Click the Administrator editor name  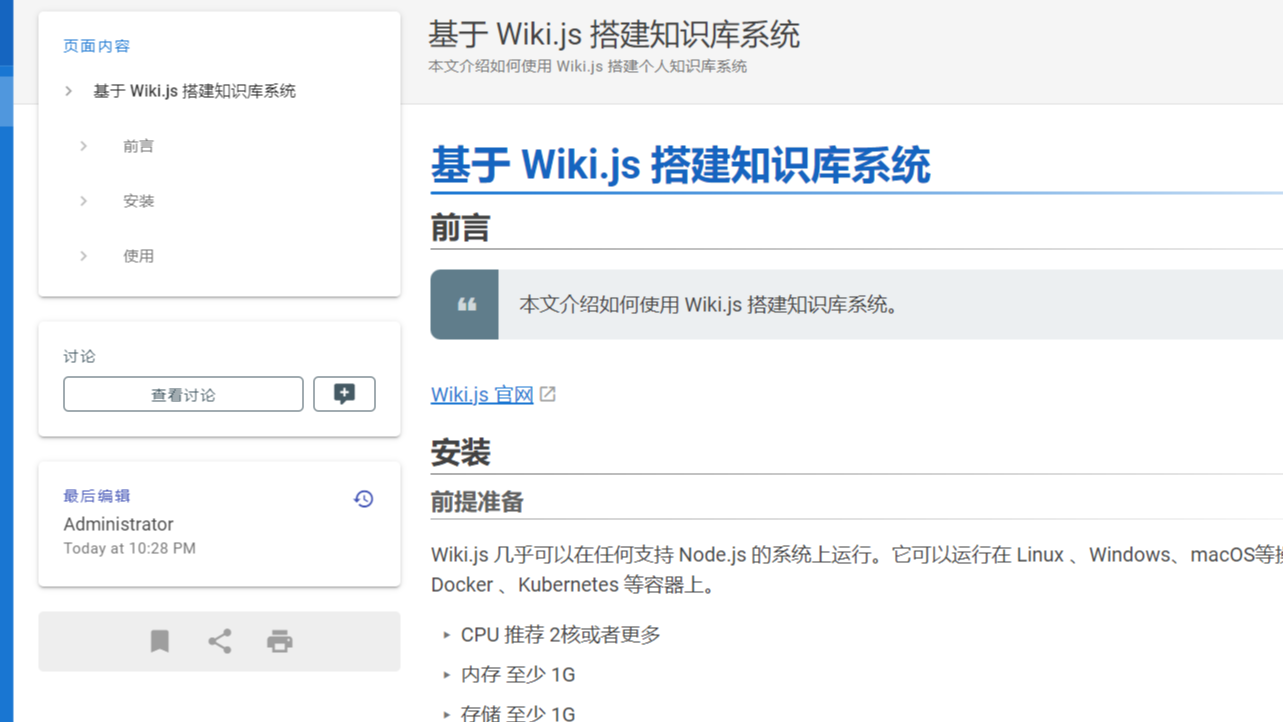pyautogui.click(x=118, y=524)
